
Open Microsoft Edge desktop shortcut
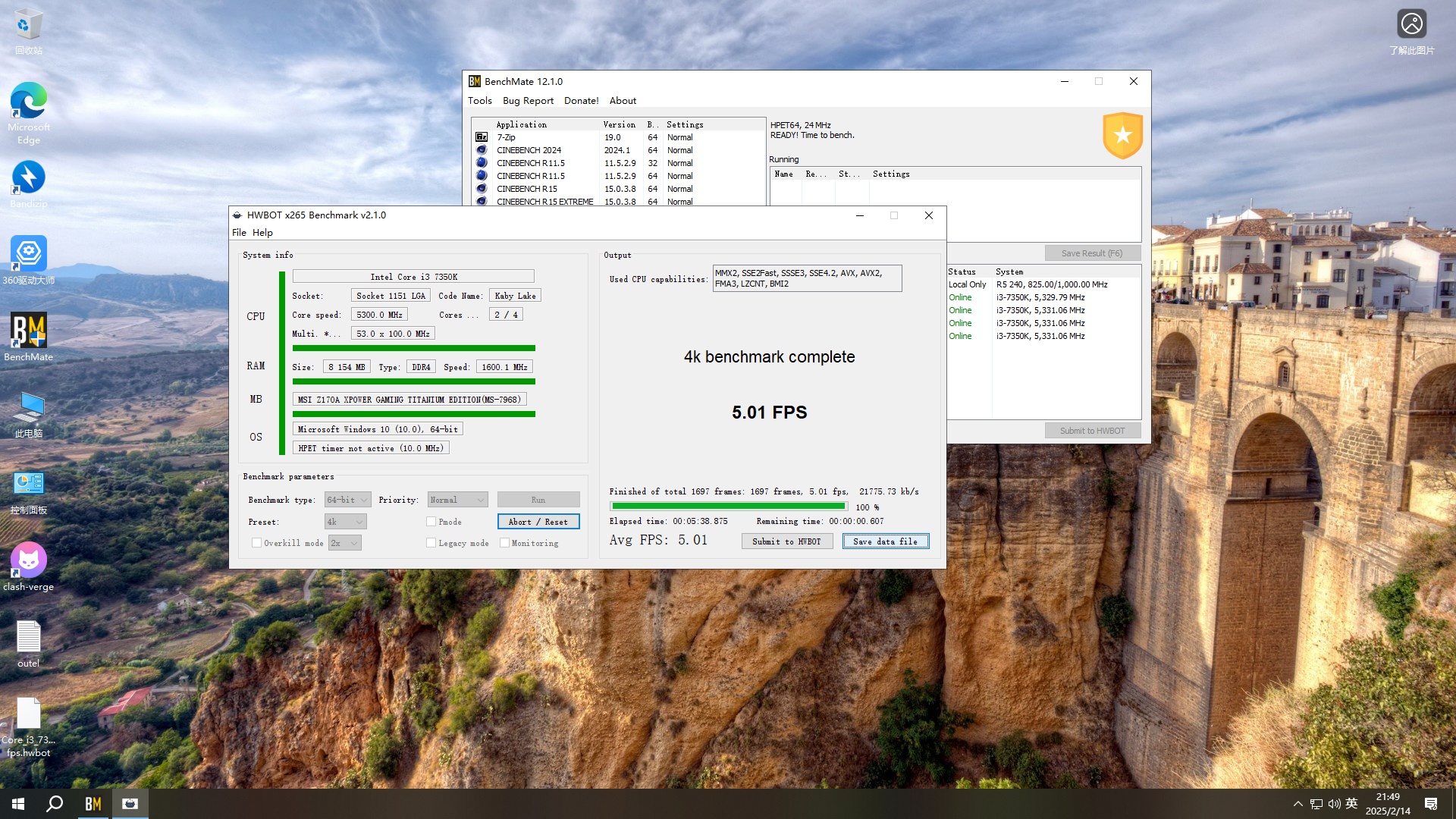(28, 112)
